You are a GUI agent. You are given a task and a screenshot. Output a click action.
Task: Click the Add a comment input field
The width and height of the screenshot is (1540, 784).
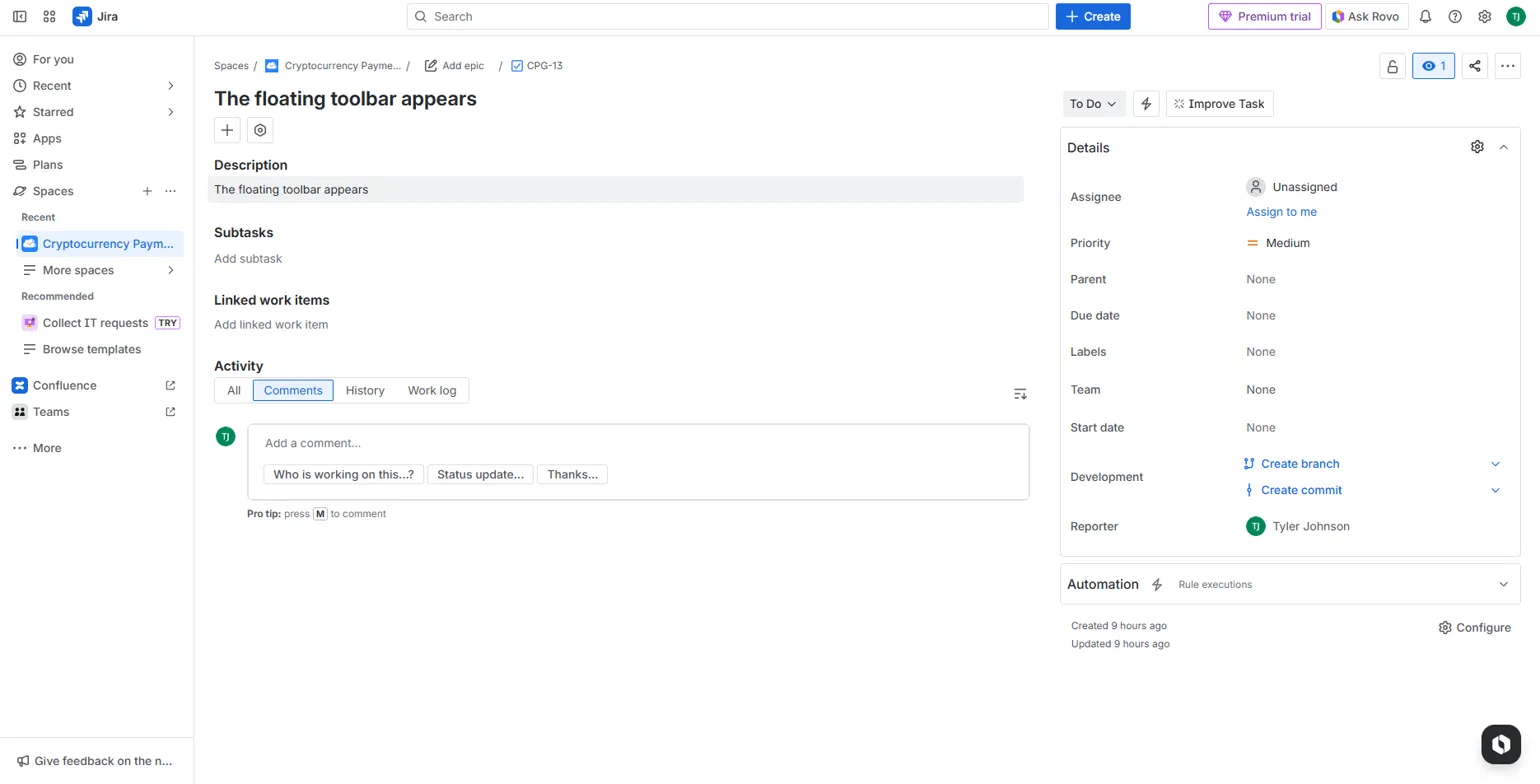pos(637,443)
